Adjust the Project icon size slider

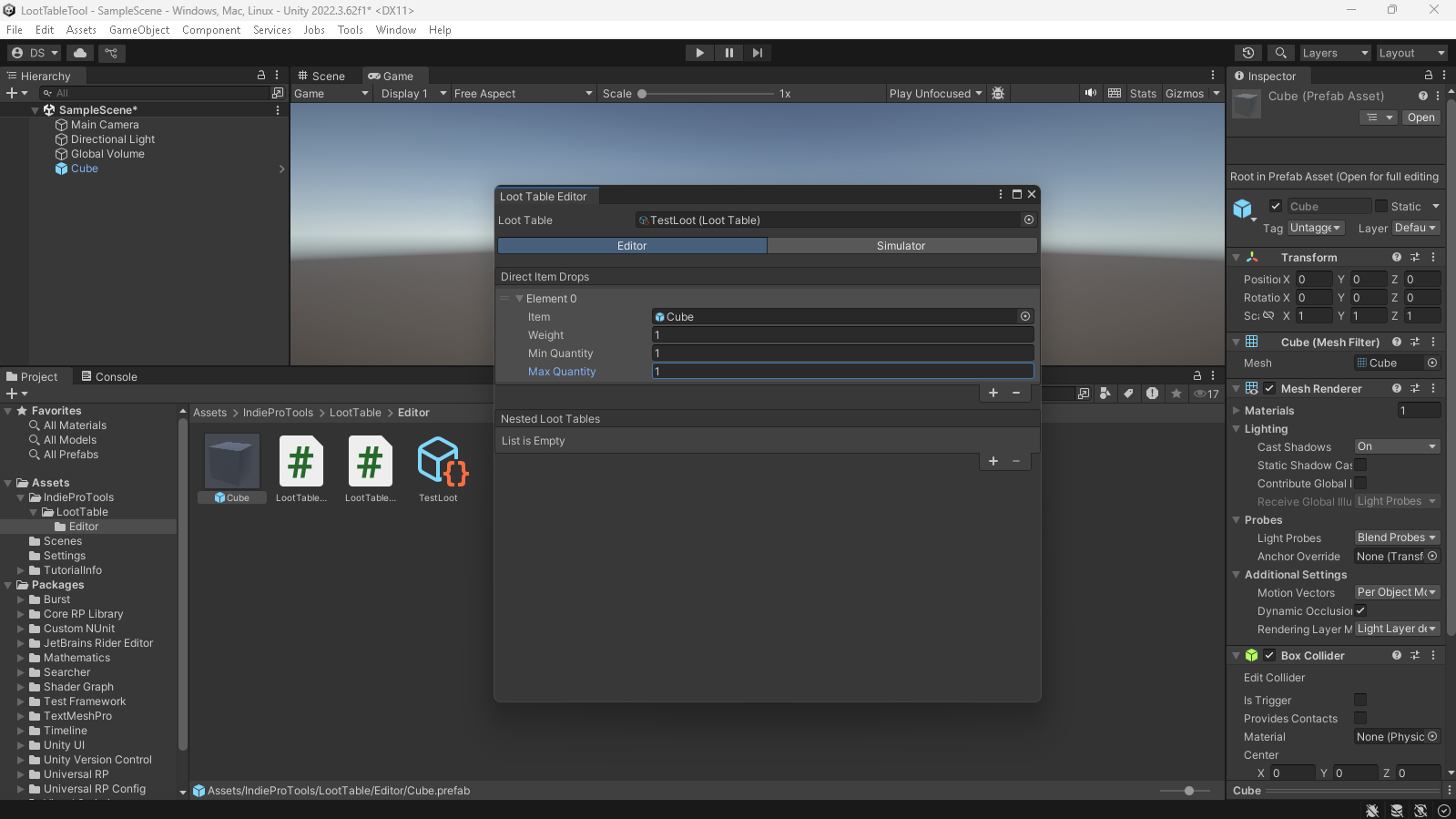coord(1185,791)
